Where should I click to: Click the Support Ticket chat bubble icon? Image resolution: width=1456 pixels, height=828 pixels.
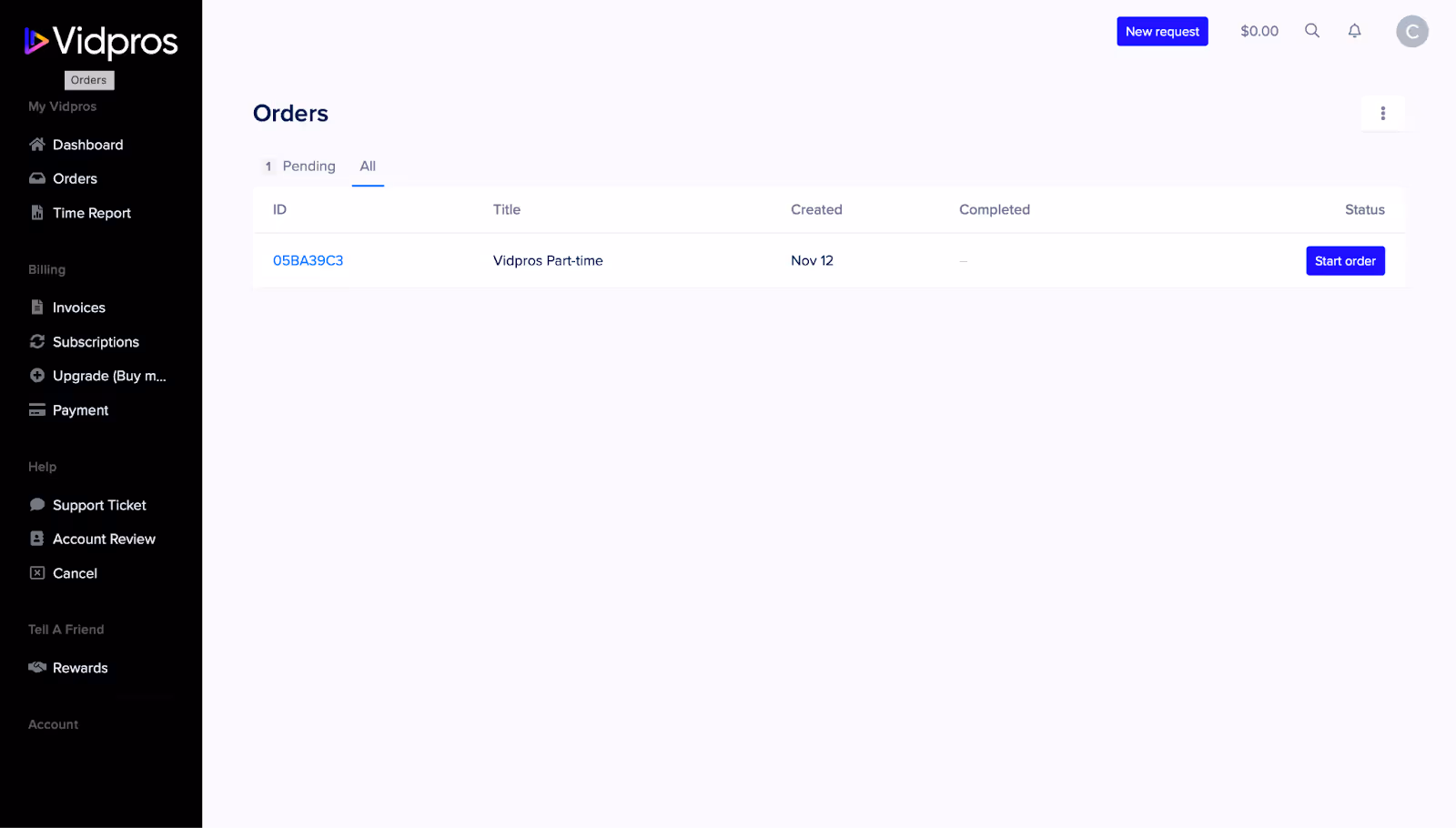[37, 505]
